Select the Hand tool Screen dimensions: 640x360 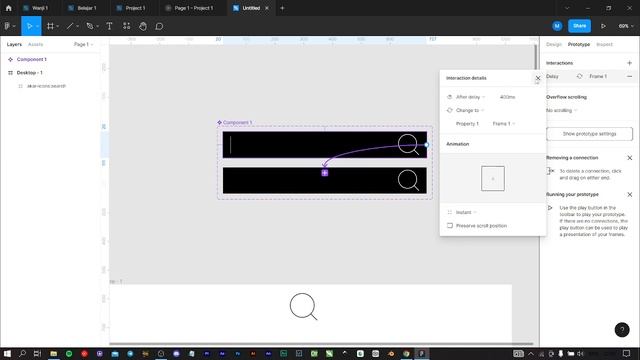(x=143, y=26)
